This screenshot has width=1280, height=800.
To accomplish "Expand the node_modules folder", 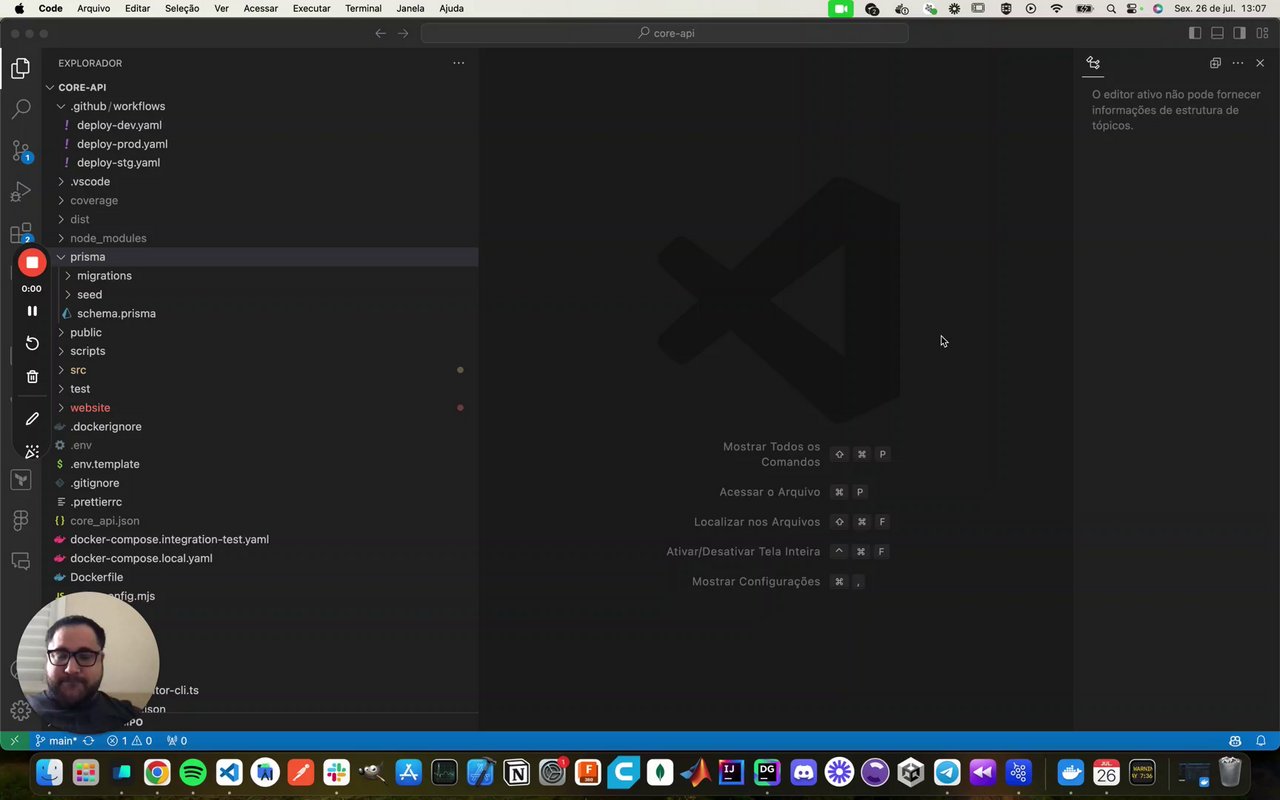I will click(x=260, y=238).
